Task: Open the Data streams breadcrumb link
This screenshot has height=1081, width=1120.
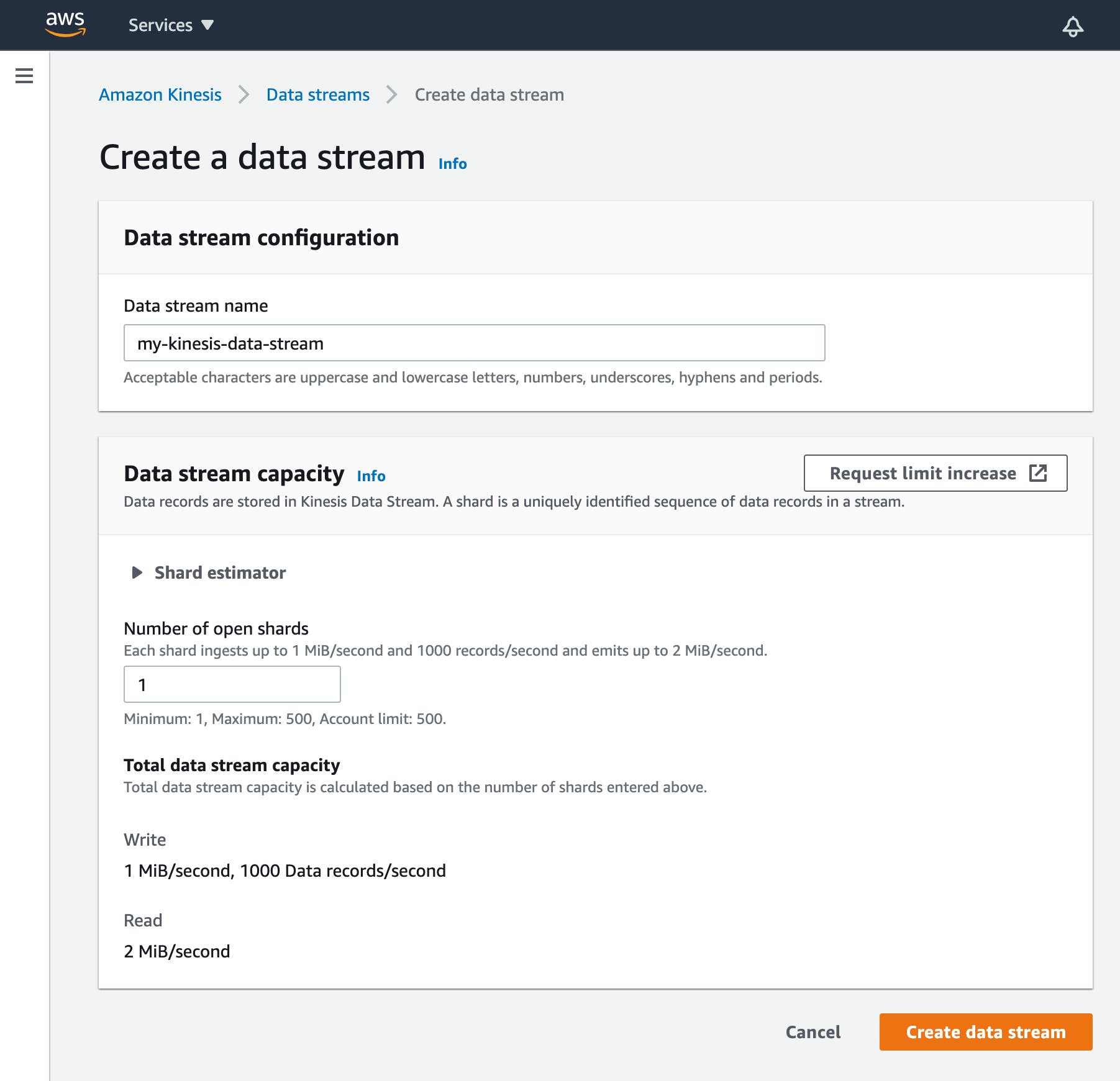Action: tap(317, 94)
